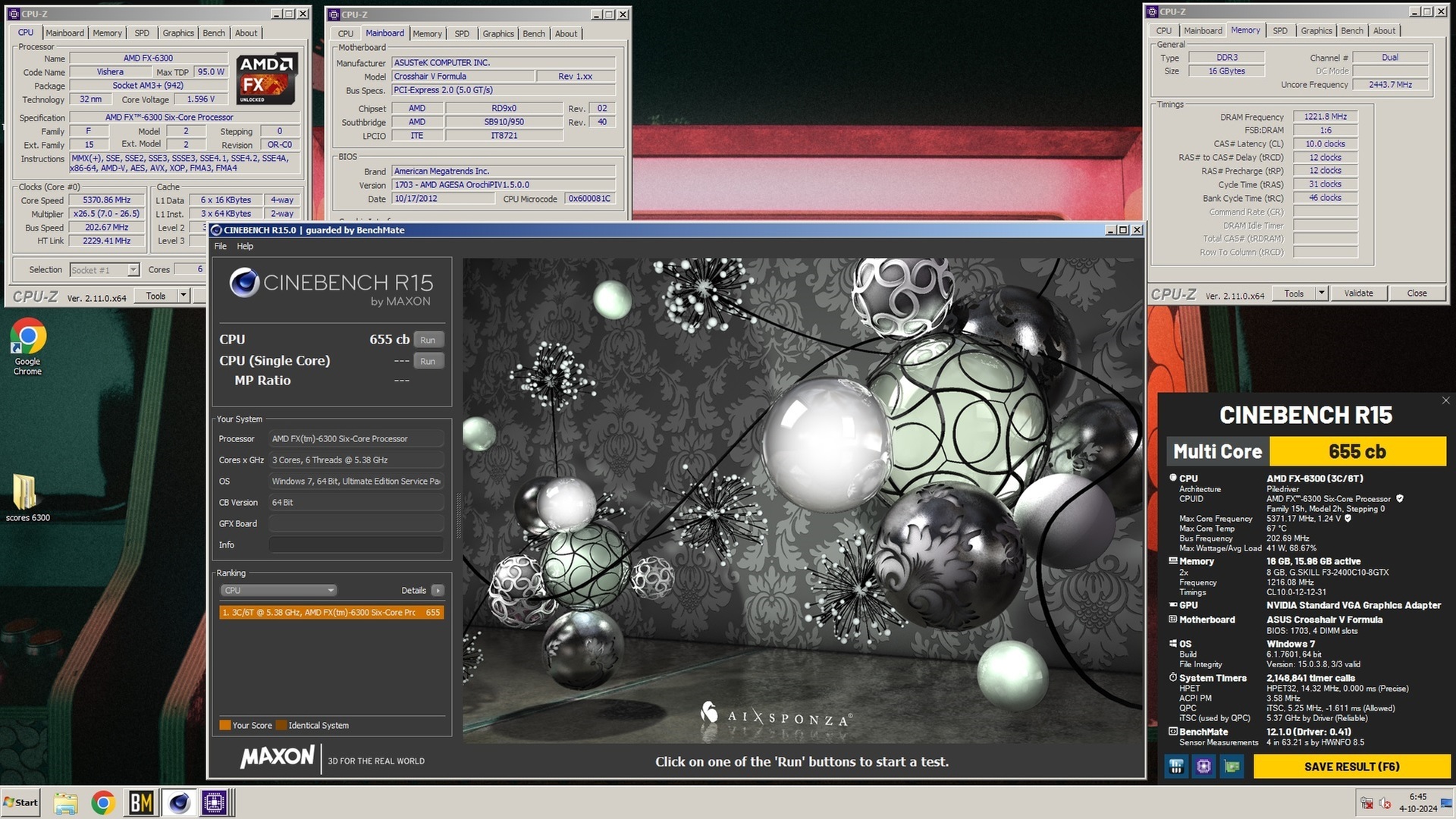Open Bench tab in left CPU-Z window
The height and width of the screenshot is (819, 1456).
[x=214, y=33]
